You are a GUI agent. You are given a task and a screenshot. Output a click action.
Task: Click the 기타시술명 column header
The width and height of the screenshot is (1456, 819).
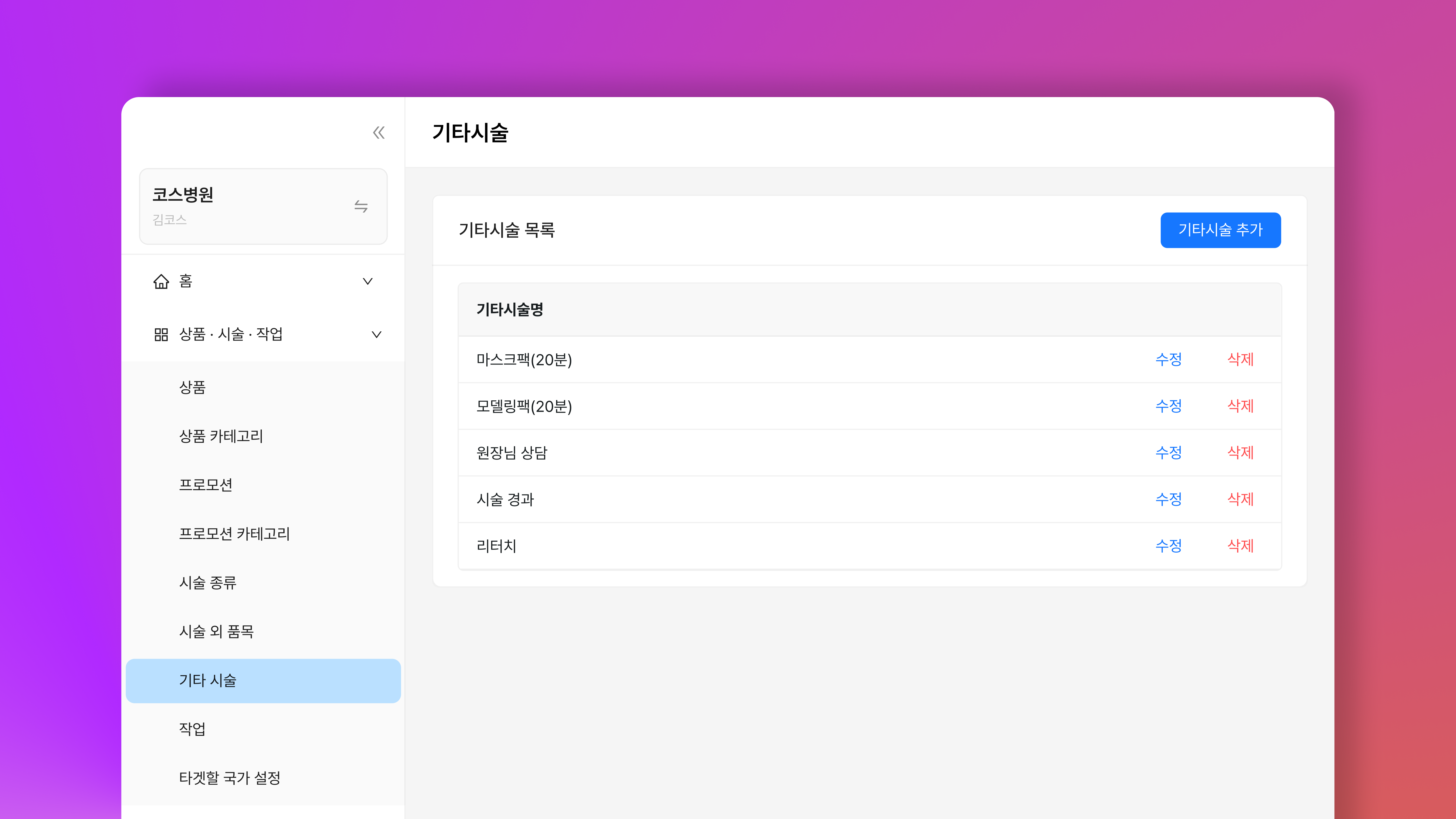point(509,310)
